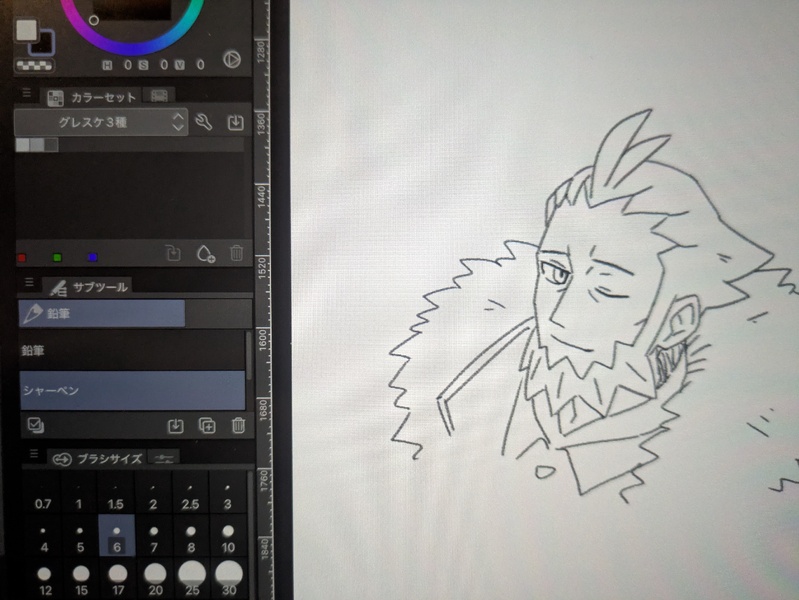The width and height of the screenshot is (799, 600).
Task: Click the replace color icon in color set
Action: (173, 253)
